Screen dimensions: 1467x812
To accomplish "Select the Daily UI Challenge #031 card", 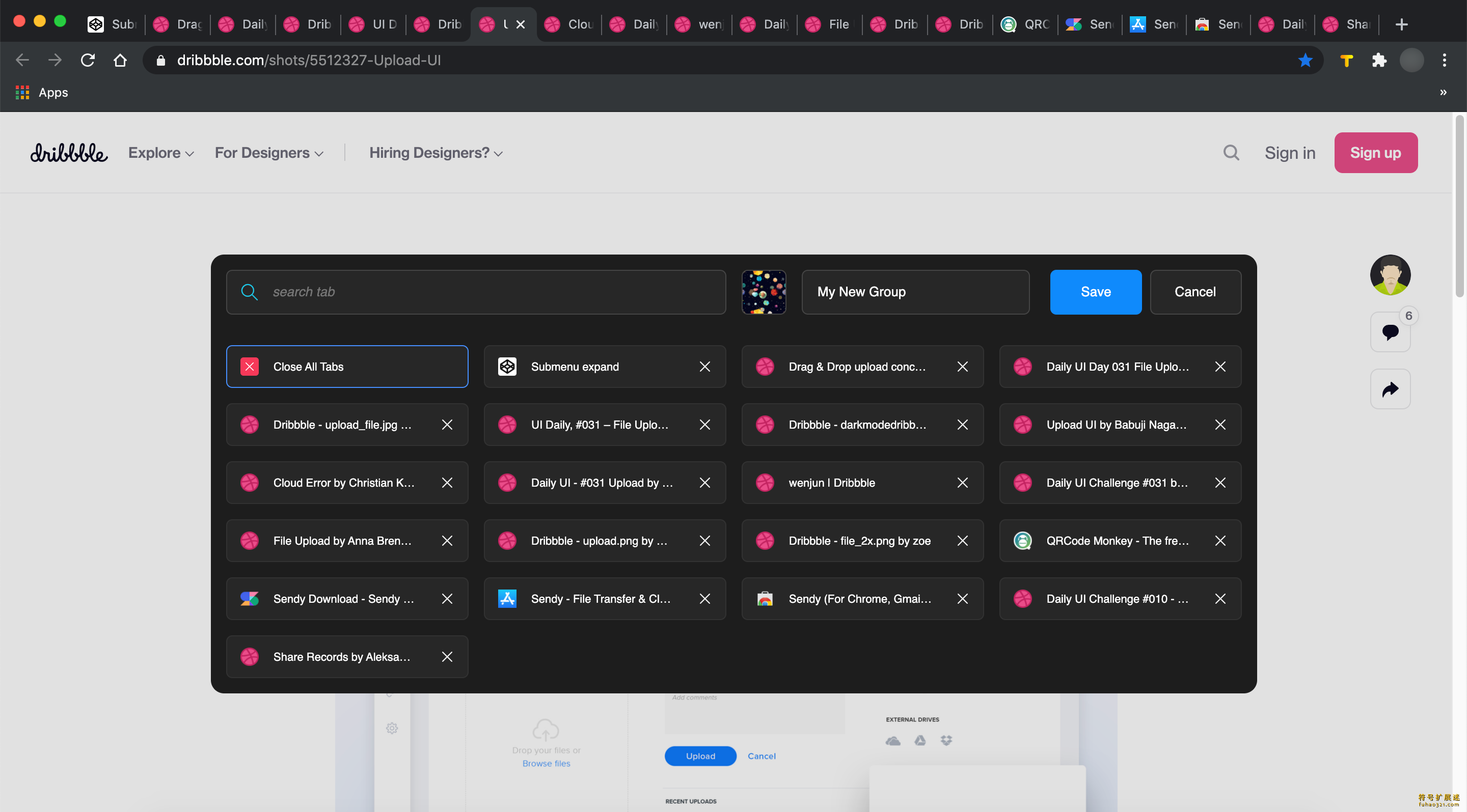I will coord(1120,483).
